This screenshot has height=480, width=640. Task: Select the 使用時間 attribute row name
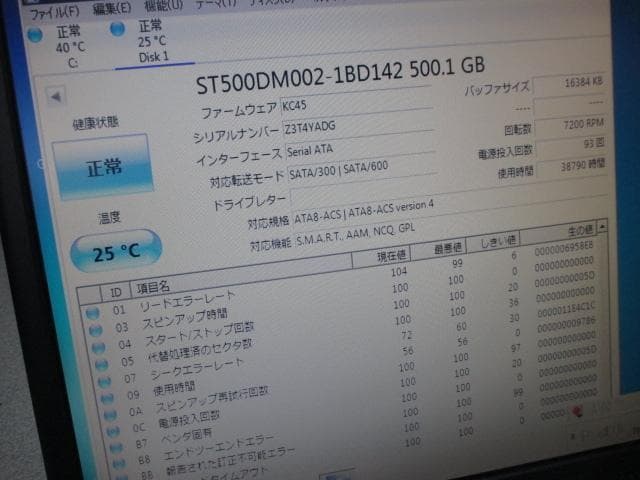tap(174, 389)
